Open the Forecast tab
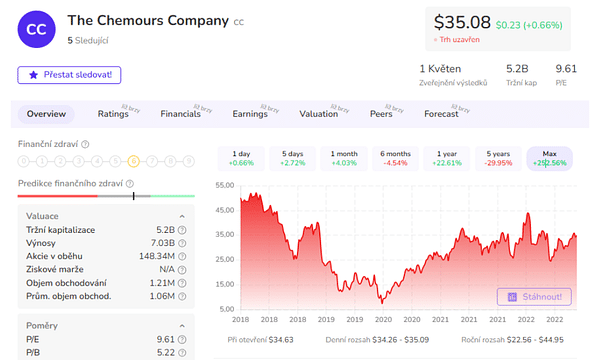Image resolution: width=600 pixels, height=360 pixels. [441, 114]
